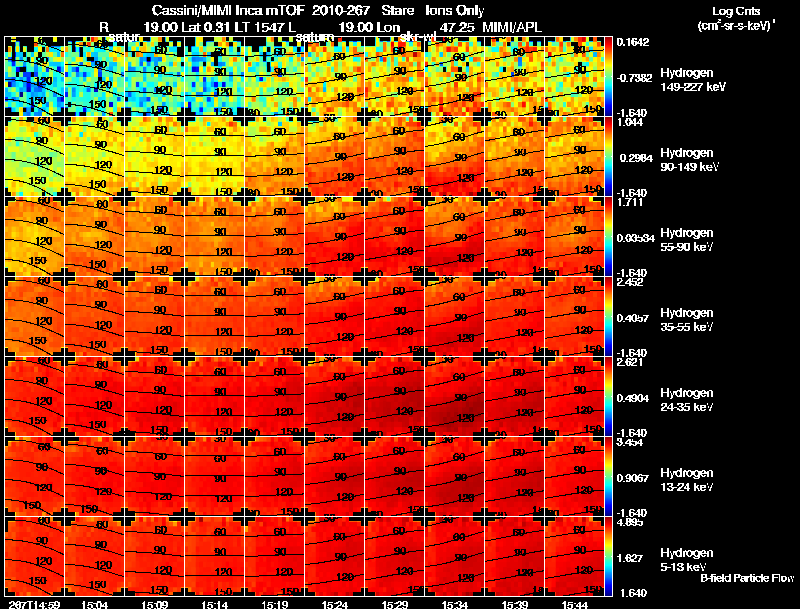
Task: Open the 90-149 keV panel at 15:04
Action: (94, 157)
